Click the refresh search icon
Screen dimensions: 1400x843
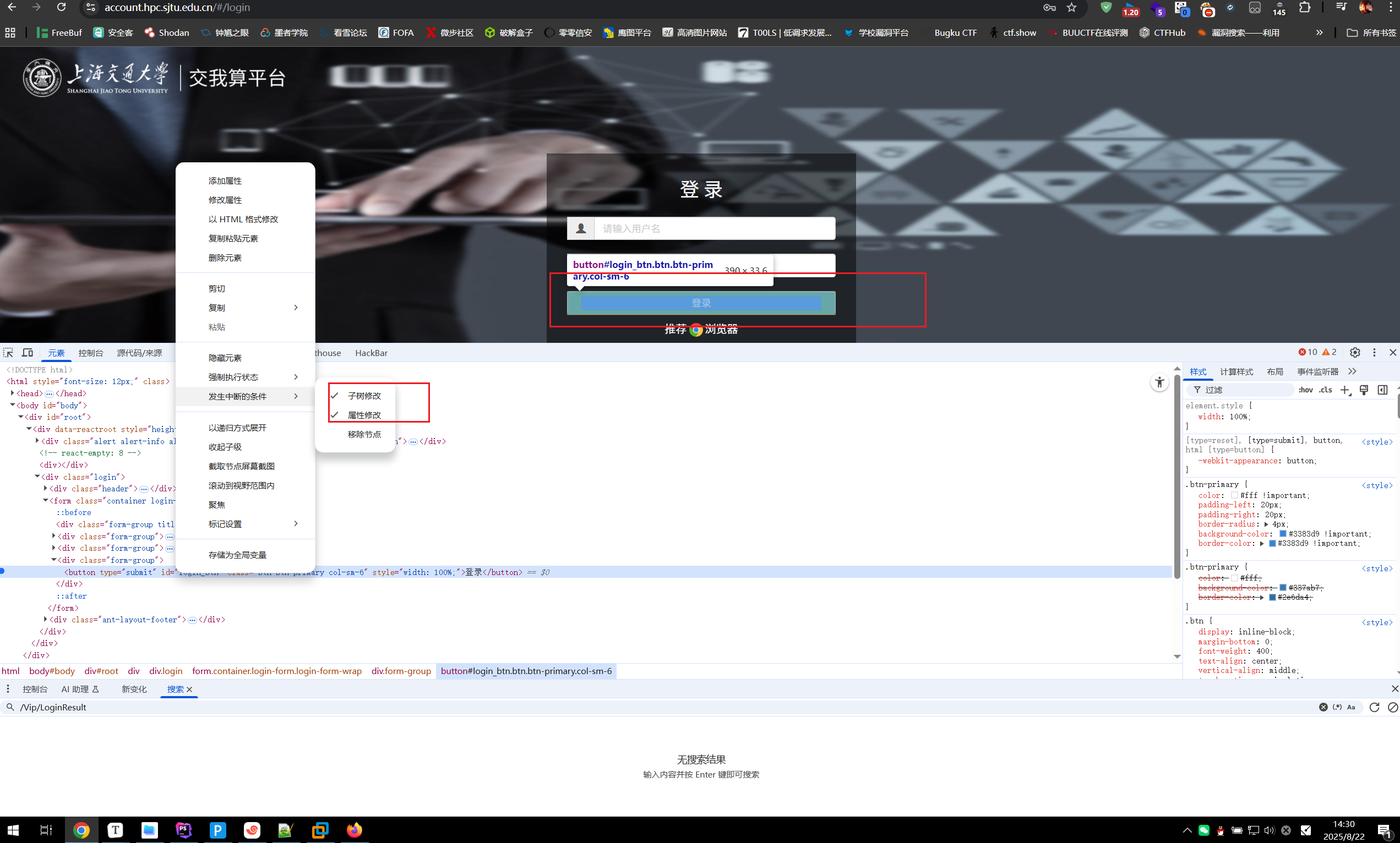(x=1374, y=707)
